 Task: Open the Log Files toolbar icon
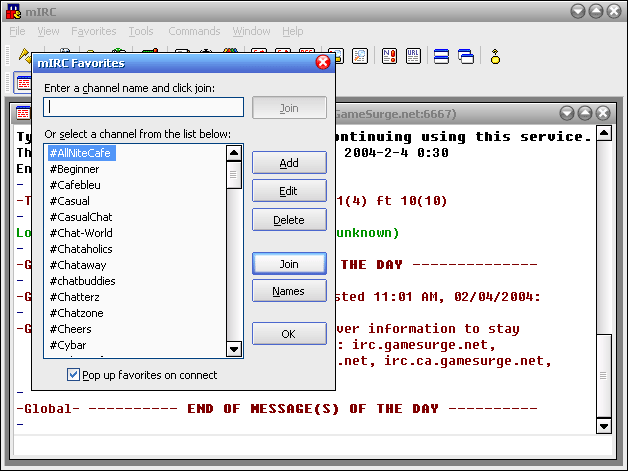[360, 56]
